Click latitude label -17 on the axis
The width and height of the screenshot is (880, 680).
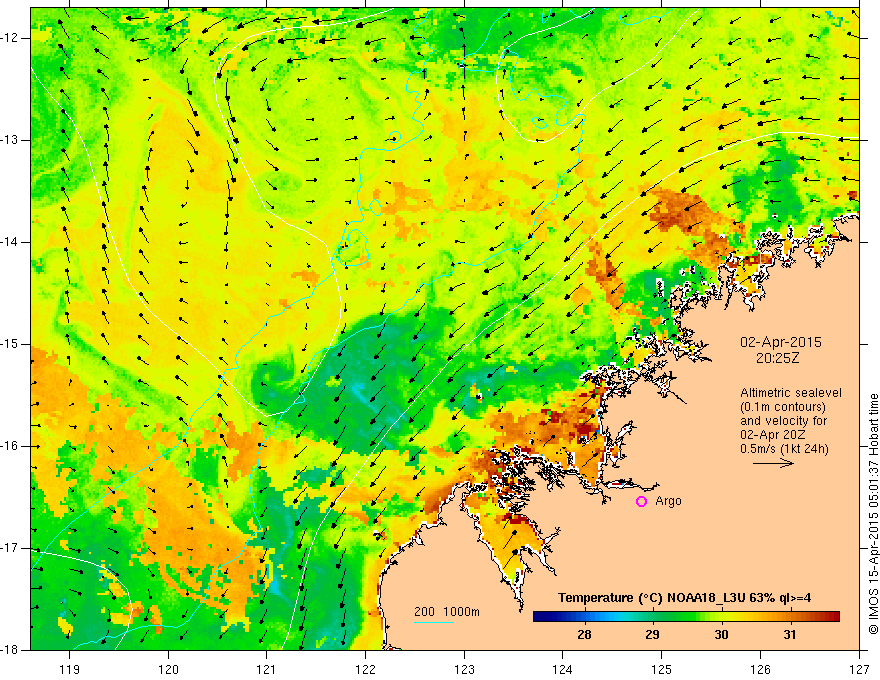(11, 548)
